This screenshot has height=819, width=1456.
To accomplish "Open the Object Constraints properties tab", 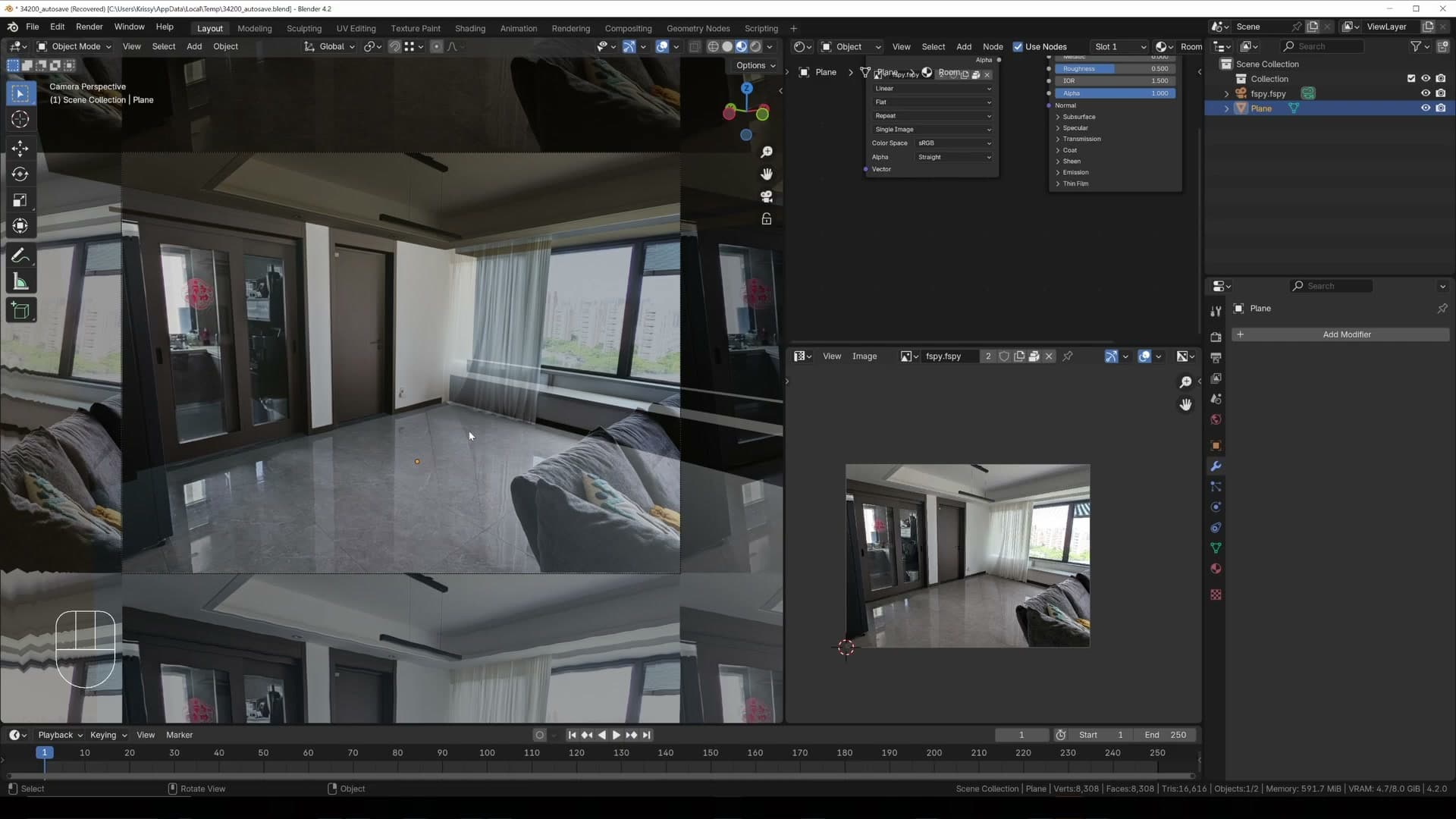I will 1216,528.
